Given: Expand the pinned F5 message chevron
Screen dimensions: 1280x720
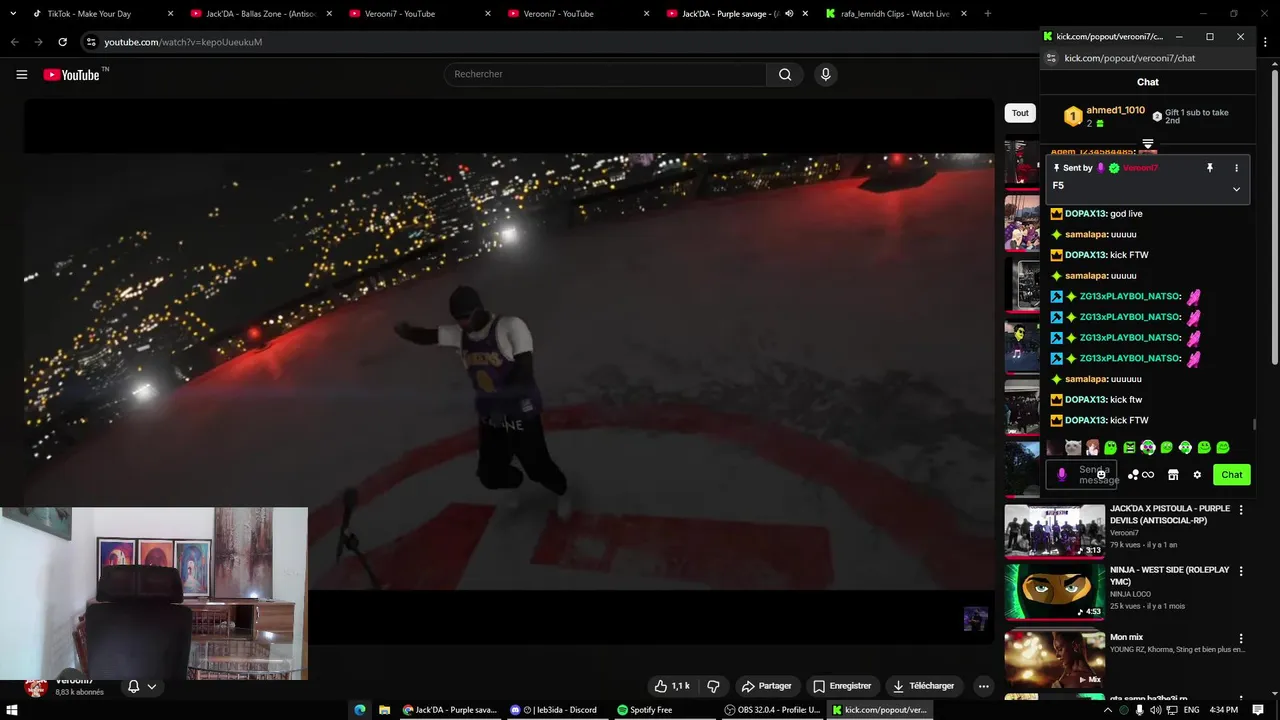Looking at the screenshot, I should (1236, 189).
